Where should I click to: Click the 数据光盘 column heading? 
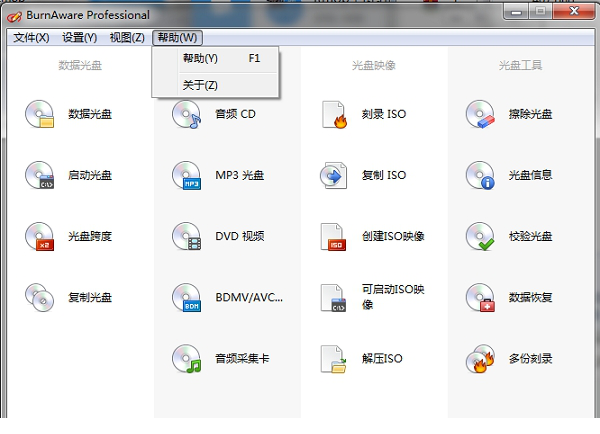pos(80,65)
